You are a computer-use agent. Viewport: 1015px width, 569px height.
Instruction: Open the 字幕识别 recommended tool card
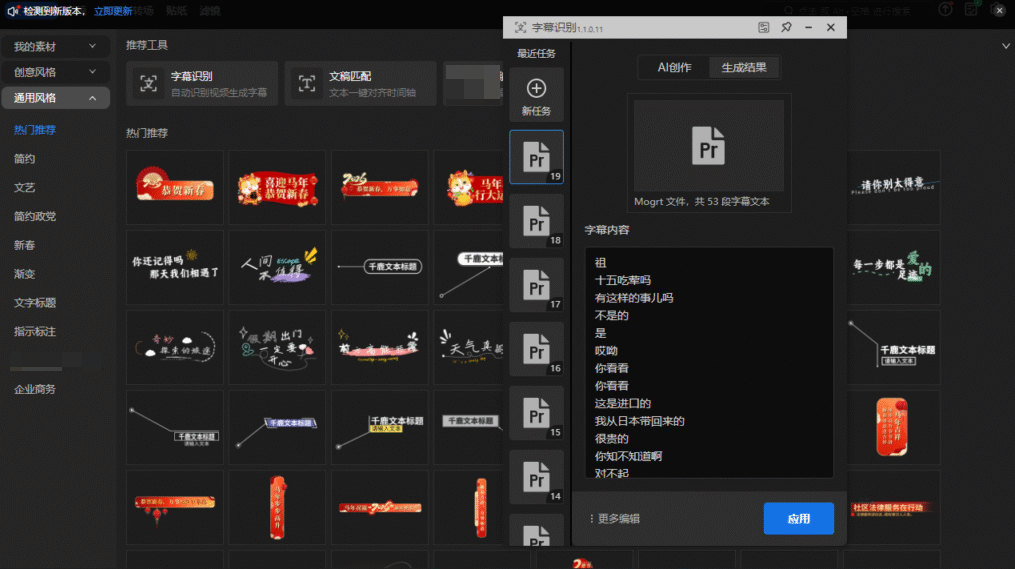(202, 84)
